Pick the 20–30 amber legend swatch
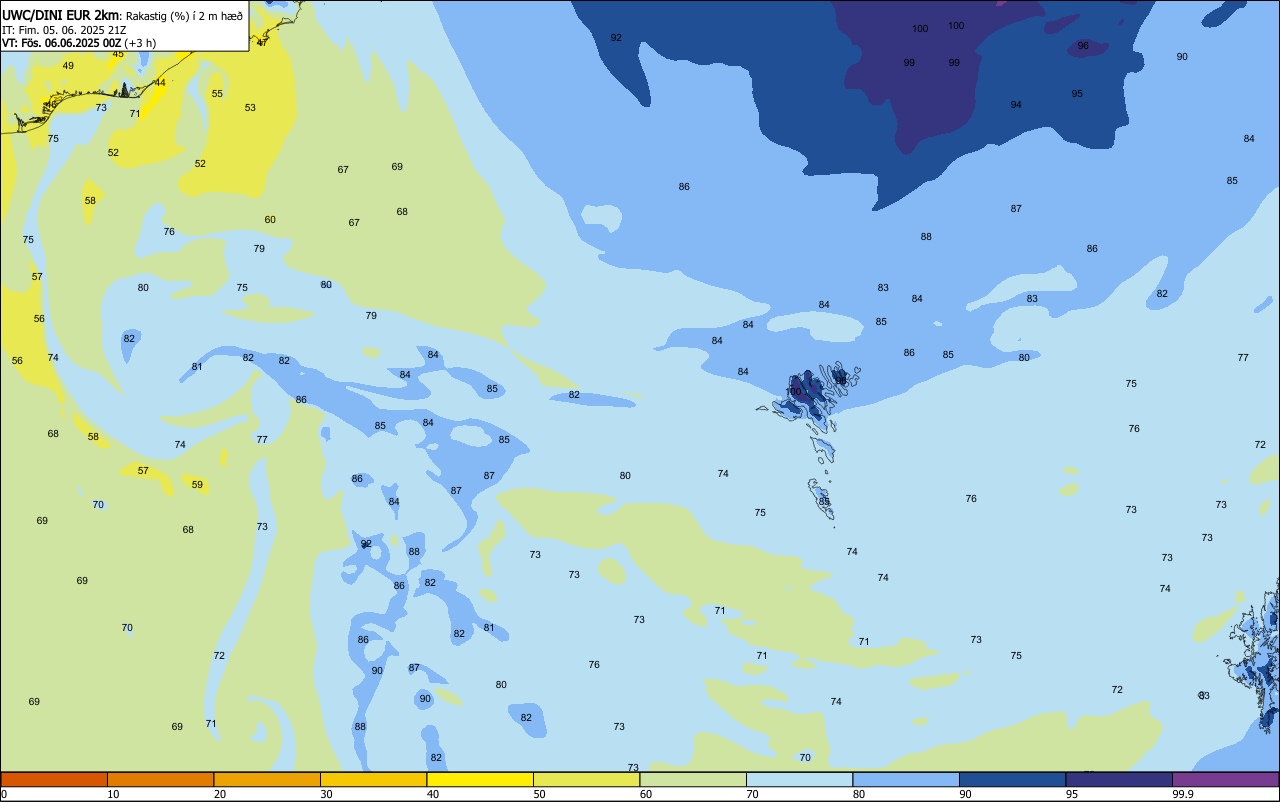This screenshot has height=802, width=1280. (267, 779)
